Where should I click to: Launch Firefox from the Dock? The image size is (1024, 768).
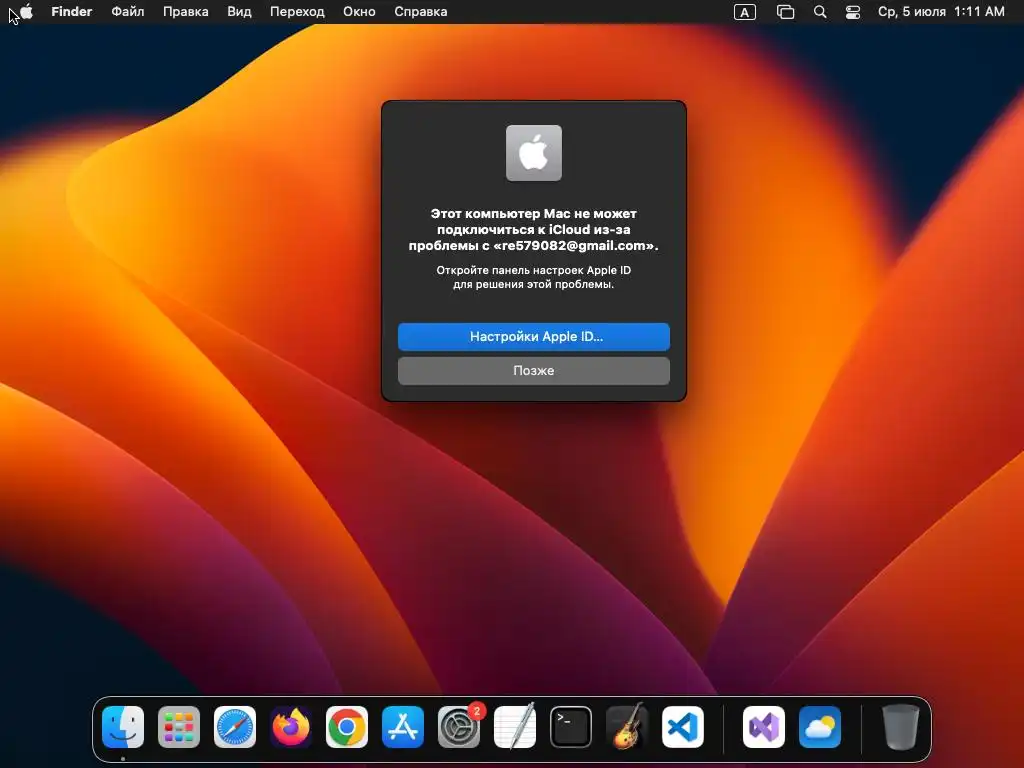pyautogui.click(x=291, y=727)
